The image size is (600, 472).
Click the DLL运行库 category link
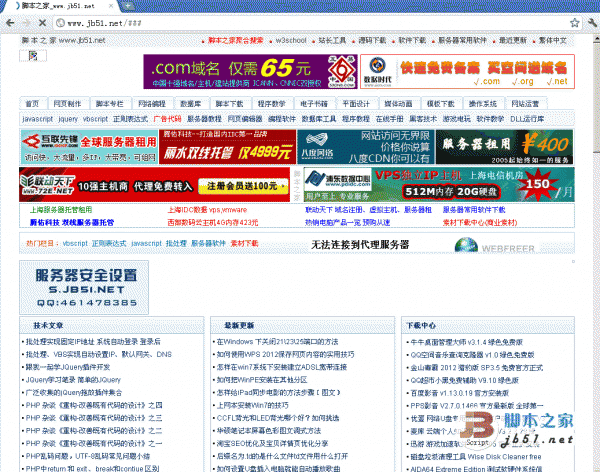[527, 119]
